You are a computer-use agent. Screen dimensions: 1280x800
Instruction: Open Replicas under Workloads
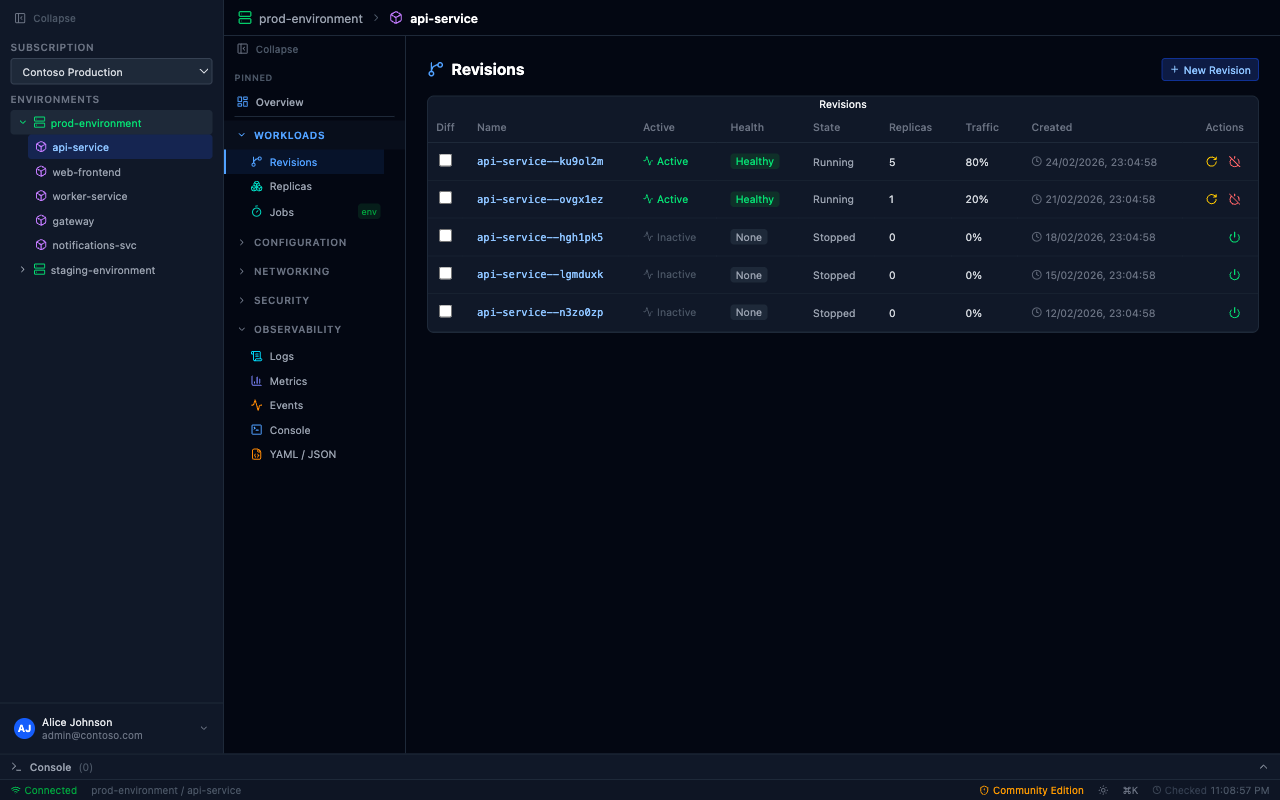(292, 186)
